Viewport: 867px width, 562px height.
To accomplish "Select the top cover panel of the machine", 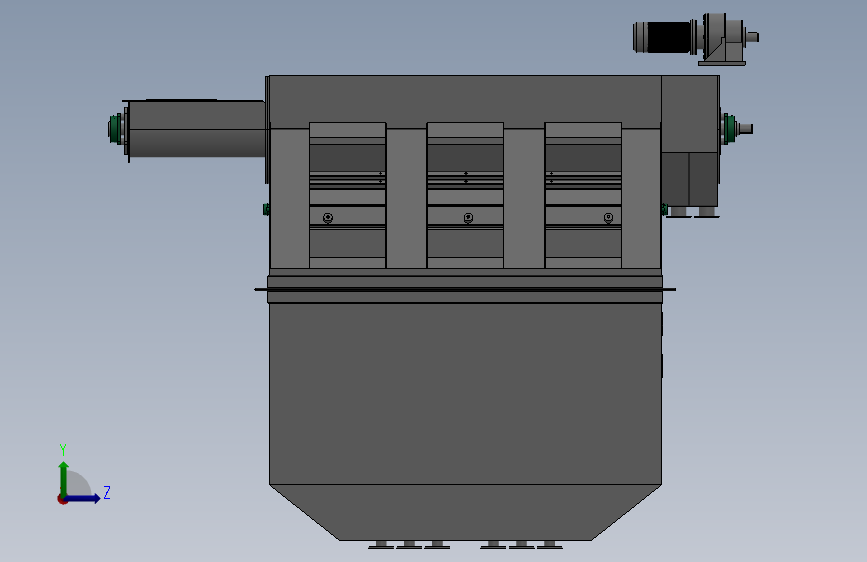I will pyautogui.click(x=465, y=100).
